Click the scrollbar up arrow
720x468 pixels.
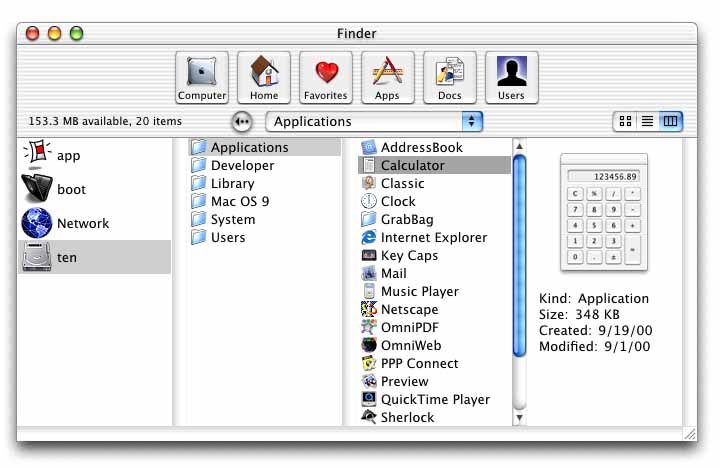pos(519,146)
